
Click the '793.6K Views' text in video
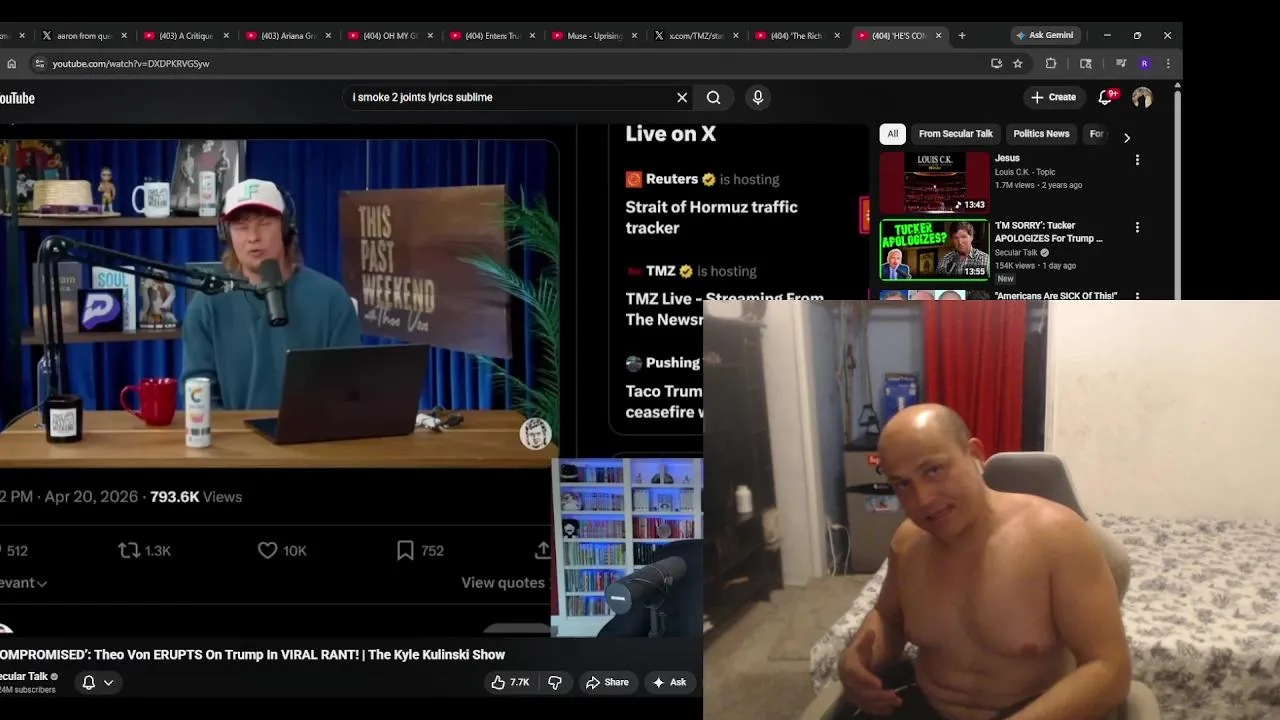click(x=196, y=497)
